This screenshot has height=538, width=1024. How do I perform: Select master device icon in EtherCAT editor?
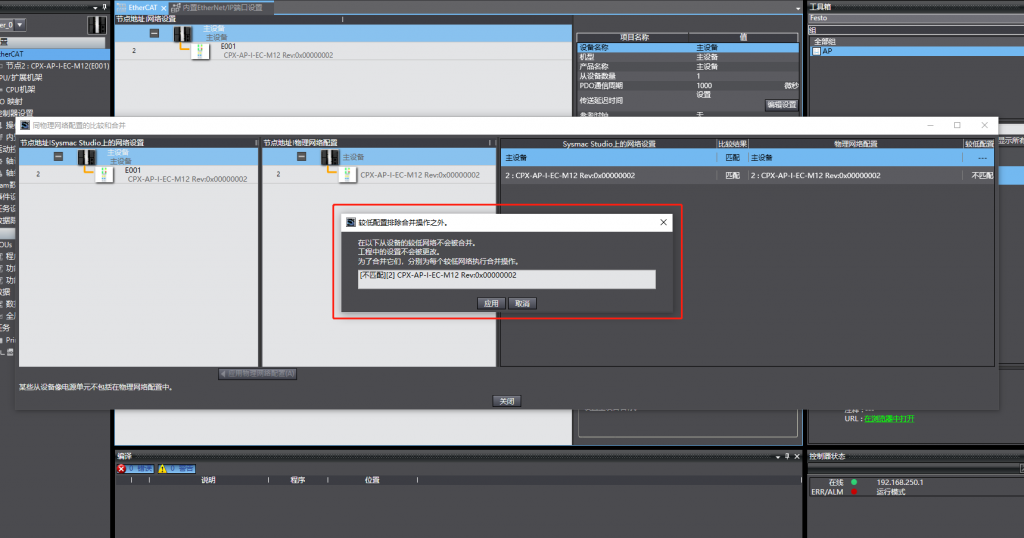(182, 34)
